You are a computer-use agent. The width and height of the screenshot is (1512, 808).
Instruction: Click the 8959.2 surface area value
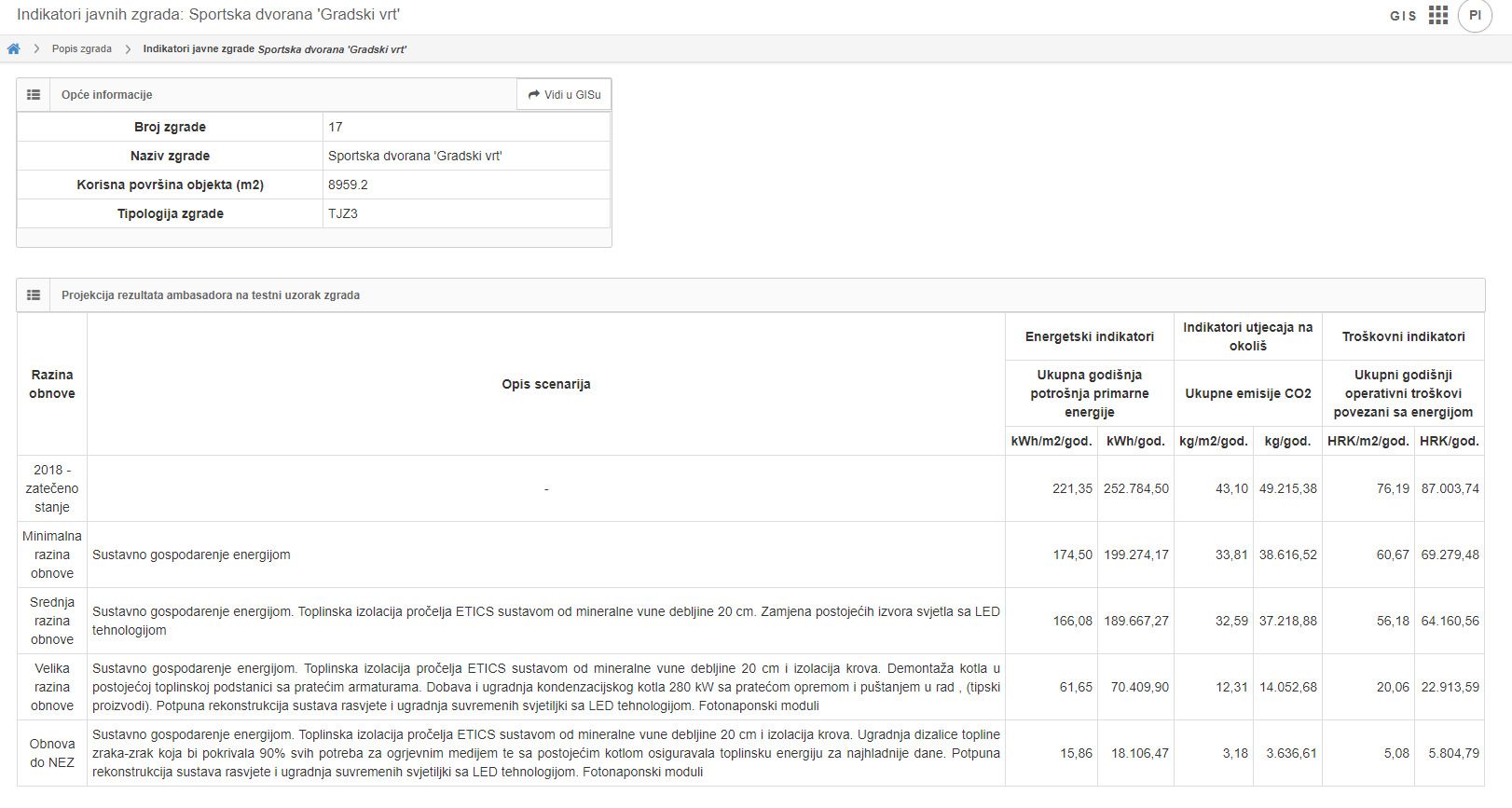click(x=348, y=185)
